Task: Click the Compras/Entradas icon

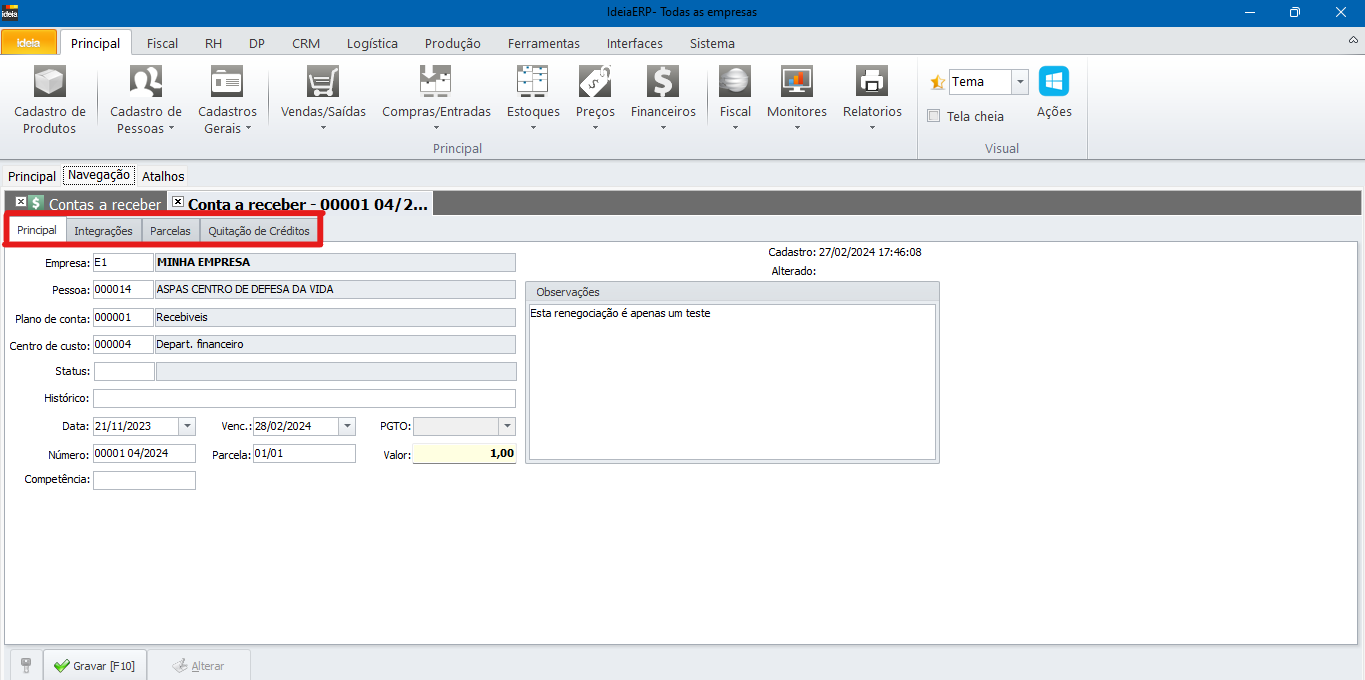Action: (436, 82)
